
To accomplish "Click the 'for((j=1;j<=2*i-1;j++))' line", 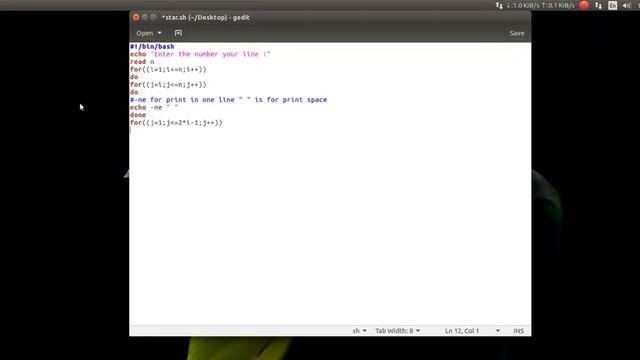I will pyautogui.click(x=176, y=122).
